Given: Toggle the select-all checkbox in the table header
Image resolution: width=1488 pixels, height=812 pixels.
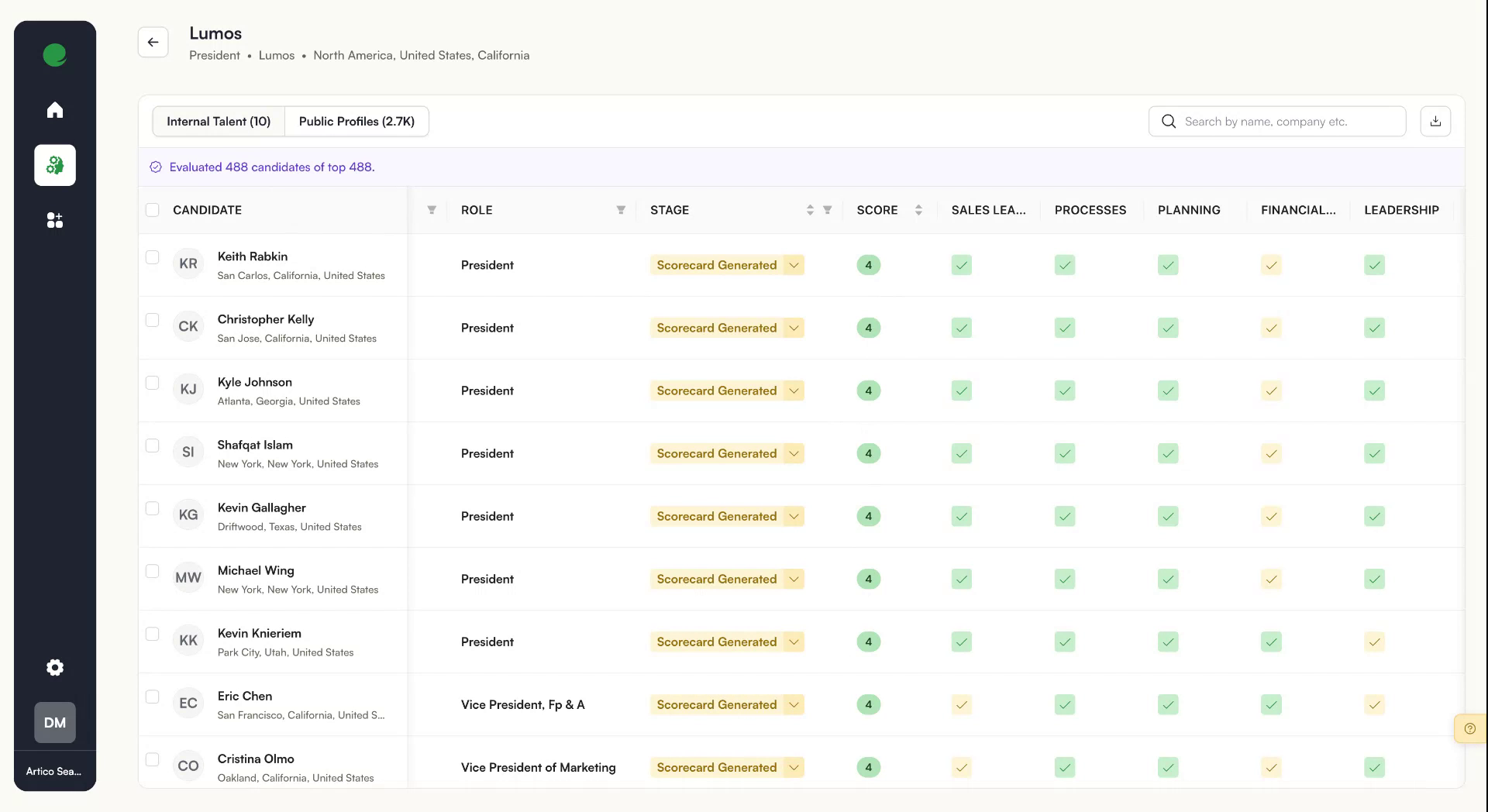Looking at the screenshot, I should tap(152, 210).
